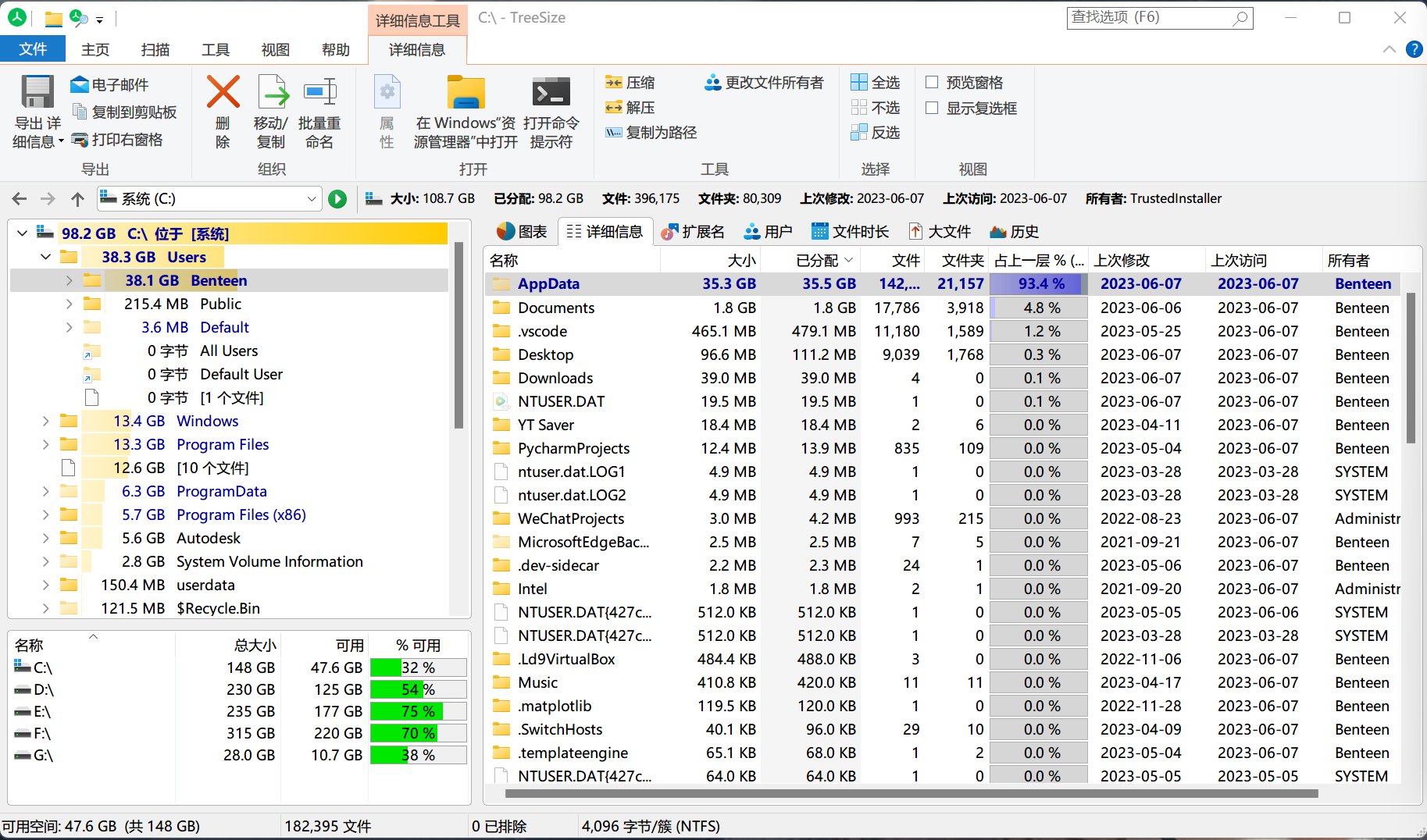Viewport: 1427px width, 840px height.
Task: Click the Export details (导出详细信息) save icon
Action: pyautogui.click(x=37, y=92)
